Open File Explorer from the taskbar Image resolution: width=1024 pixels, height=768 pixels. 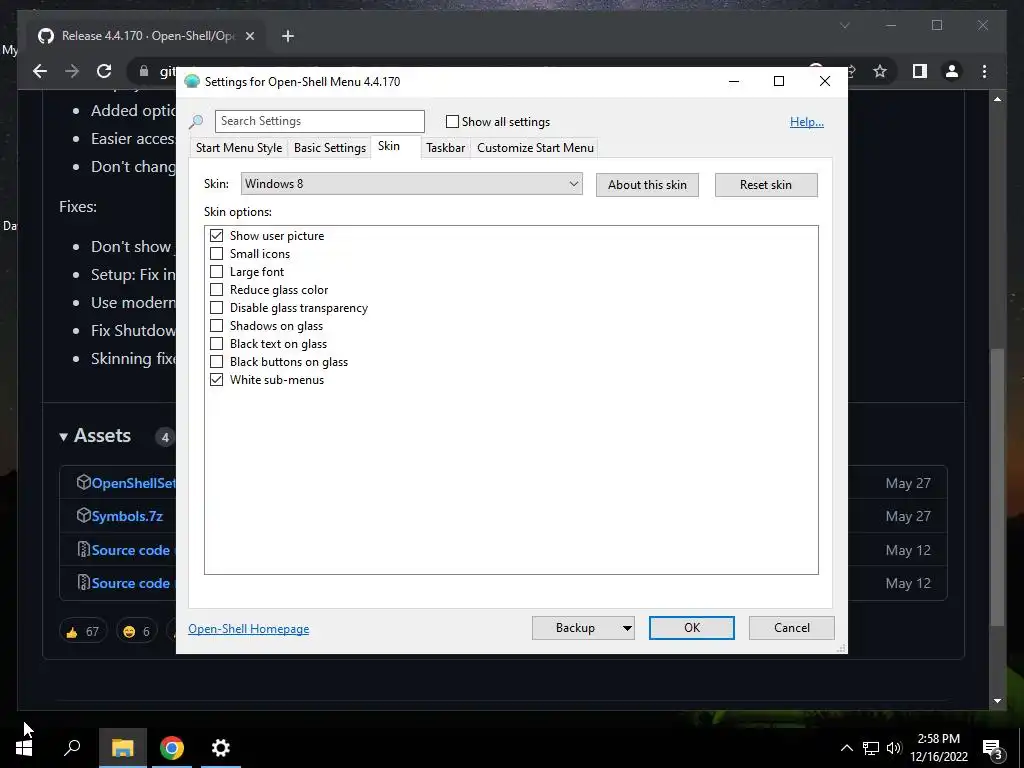122,748
